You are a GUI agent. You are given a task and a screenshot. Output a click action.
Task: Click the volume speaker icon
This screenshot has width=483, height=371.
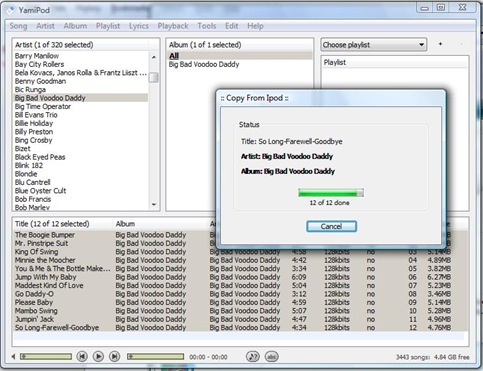[x=13, y=357]
